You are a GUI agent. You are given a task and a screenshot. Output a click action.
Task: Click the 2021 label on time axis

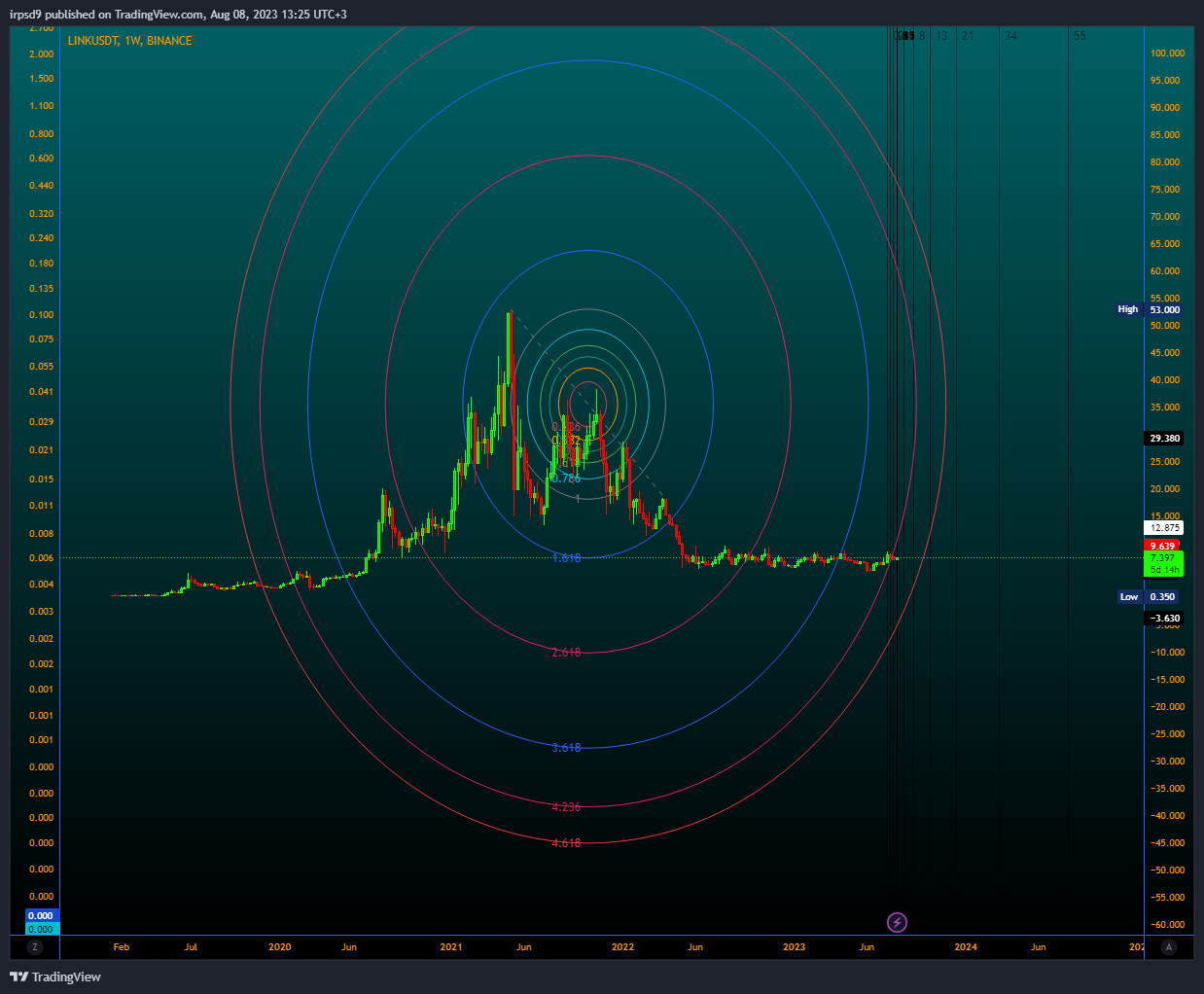[x=451, y=947]
